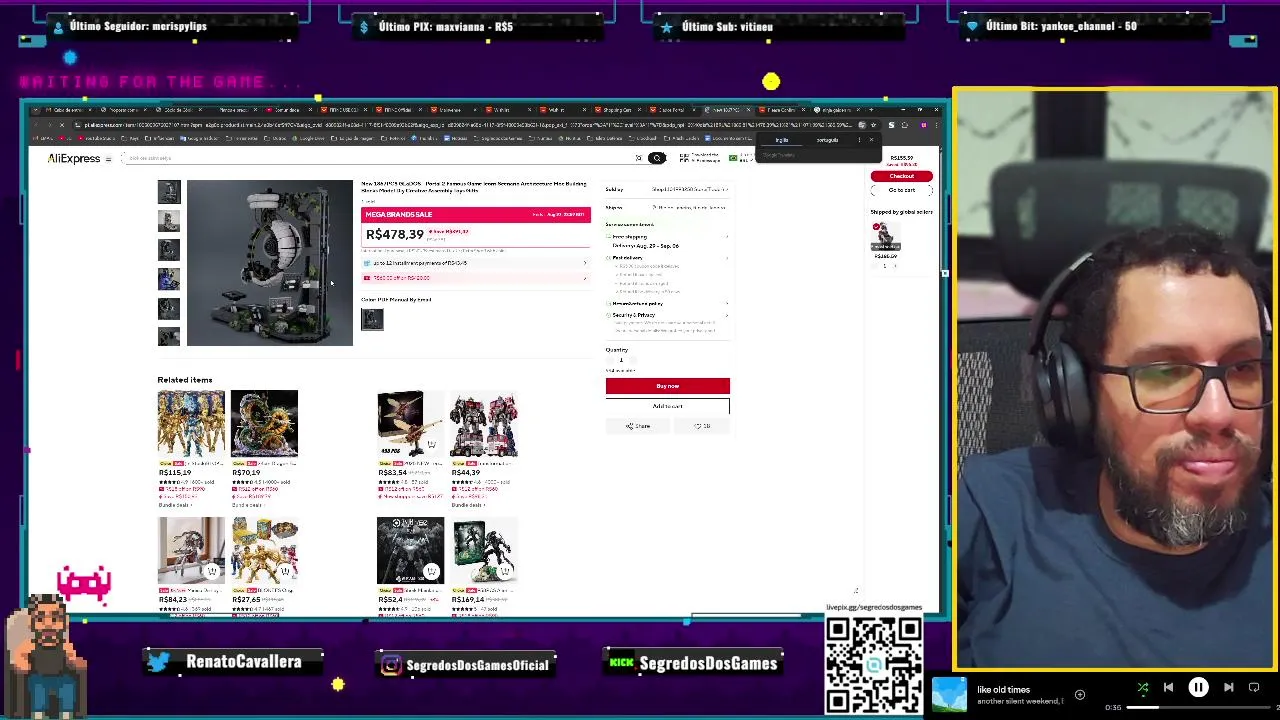Add the R$52,4 item to cart icon
The height and width of the screenshot is (720, 1280).
click(431, 571)
